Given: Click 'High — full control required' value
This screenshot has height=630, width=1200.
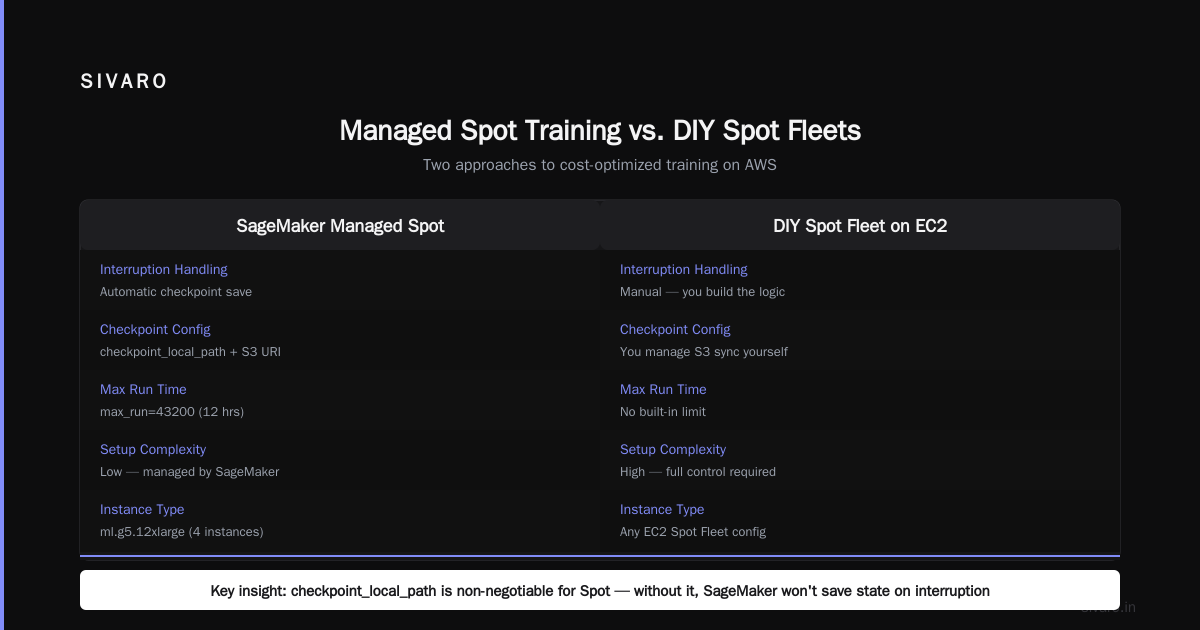Looking at the screenshot, I should (698, 472).
